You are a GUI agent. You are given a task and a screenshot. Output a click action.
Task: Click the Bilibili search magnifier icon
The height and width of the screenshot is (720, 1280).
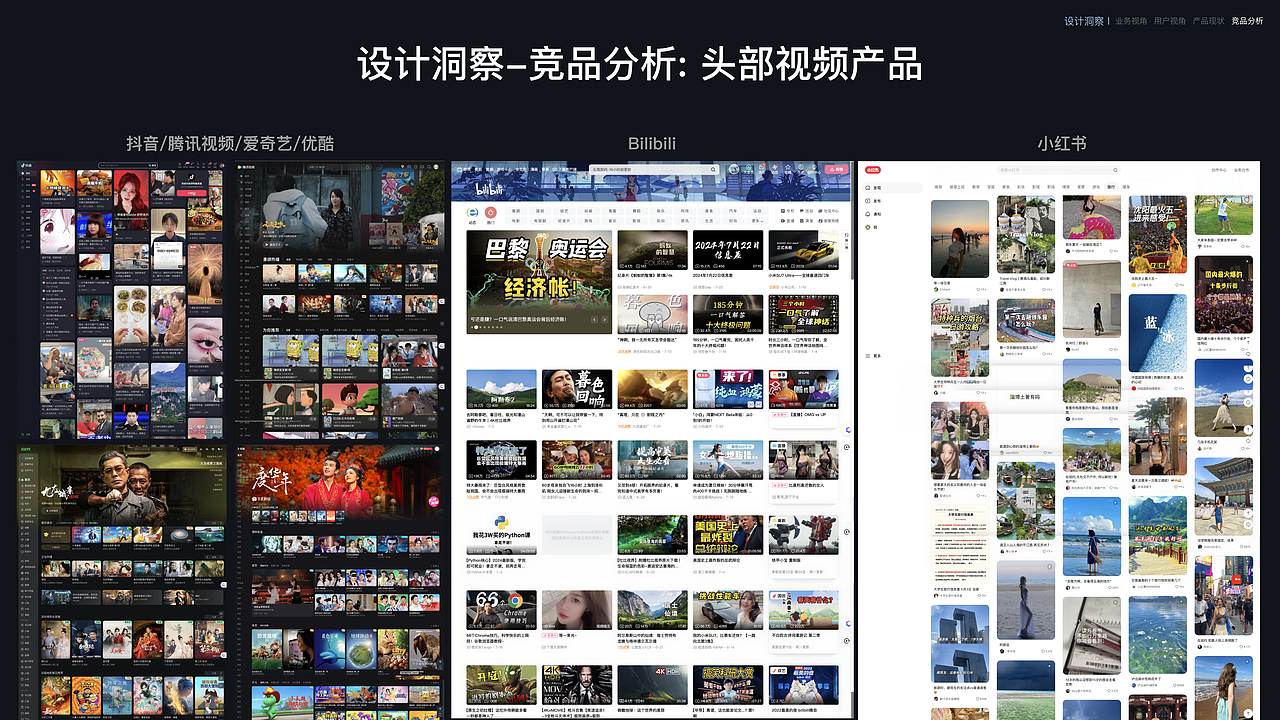(x=713, y=170)
